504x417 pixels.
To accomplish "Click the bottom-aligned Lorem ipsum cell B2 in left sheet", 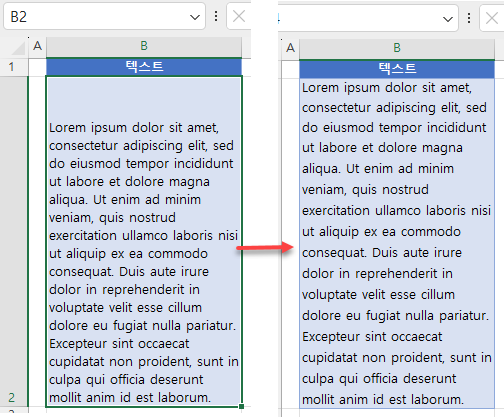I will [144, 241].
